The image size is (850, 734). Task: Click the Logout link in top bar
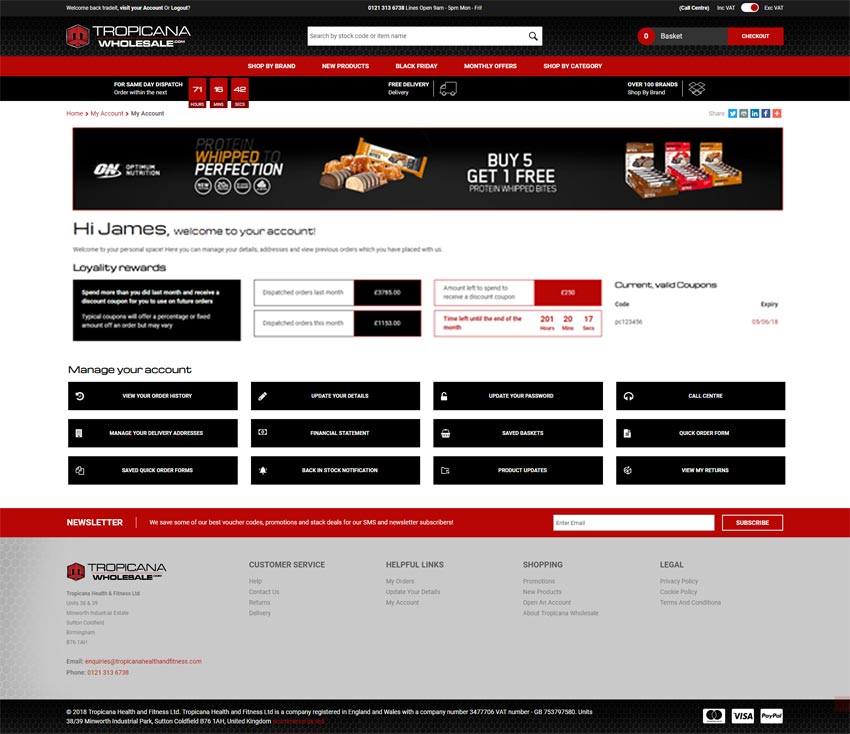pyautogui.click(x=181, y=8)
